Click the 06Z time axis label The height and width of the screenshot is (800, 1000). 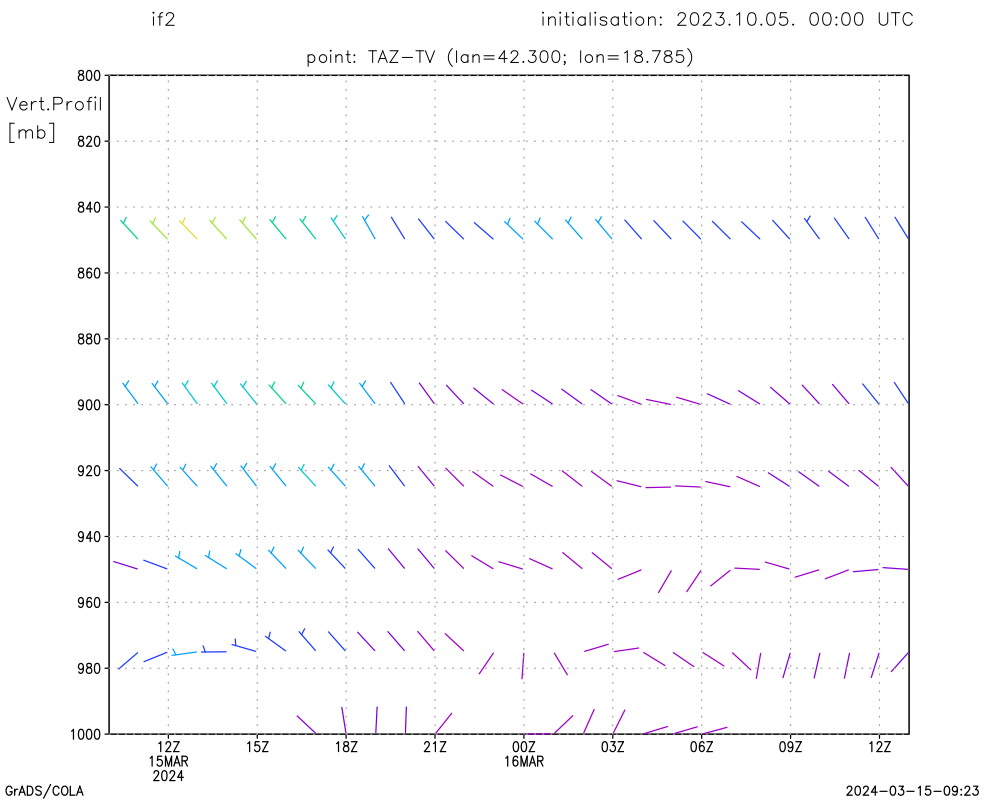pyautogui.click(x=702, y=747)
